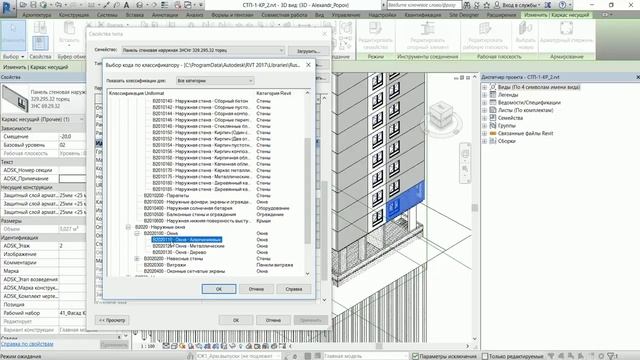Select 'B2020130 - Окна - Дерево' row
640x360 pixels.
click(x=180, y=252)
